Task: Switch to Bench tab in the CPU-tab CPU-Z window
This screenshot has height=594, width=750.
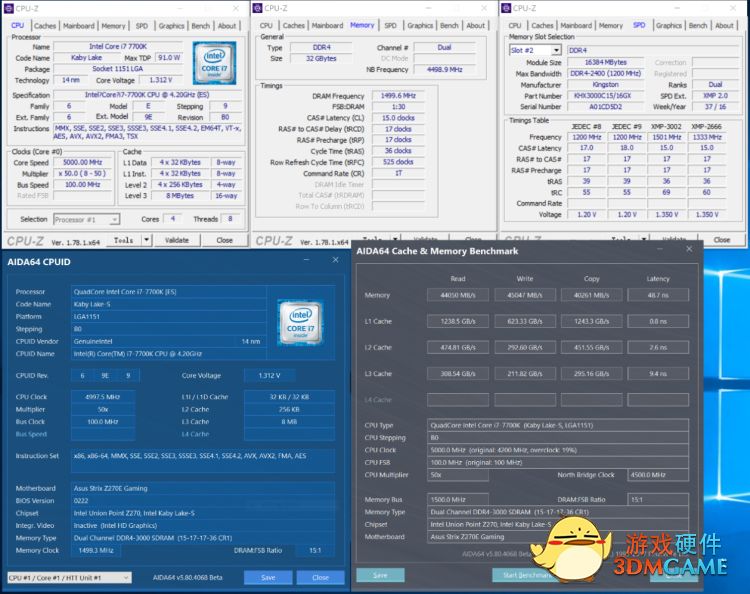Action: tap(200, 26)
